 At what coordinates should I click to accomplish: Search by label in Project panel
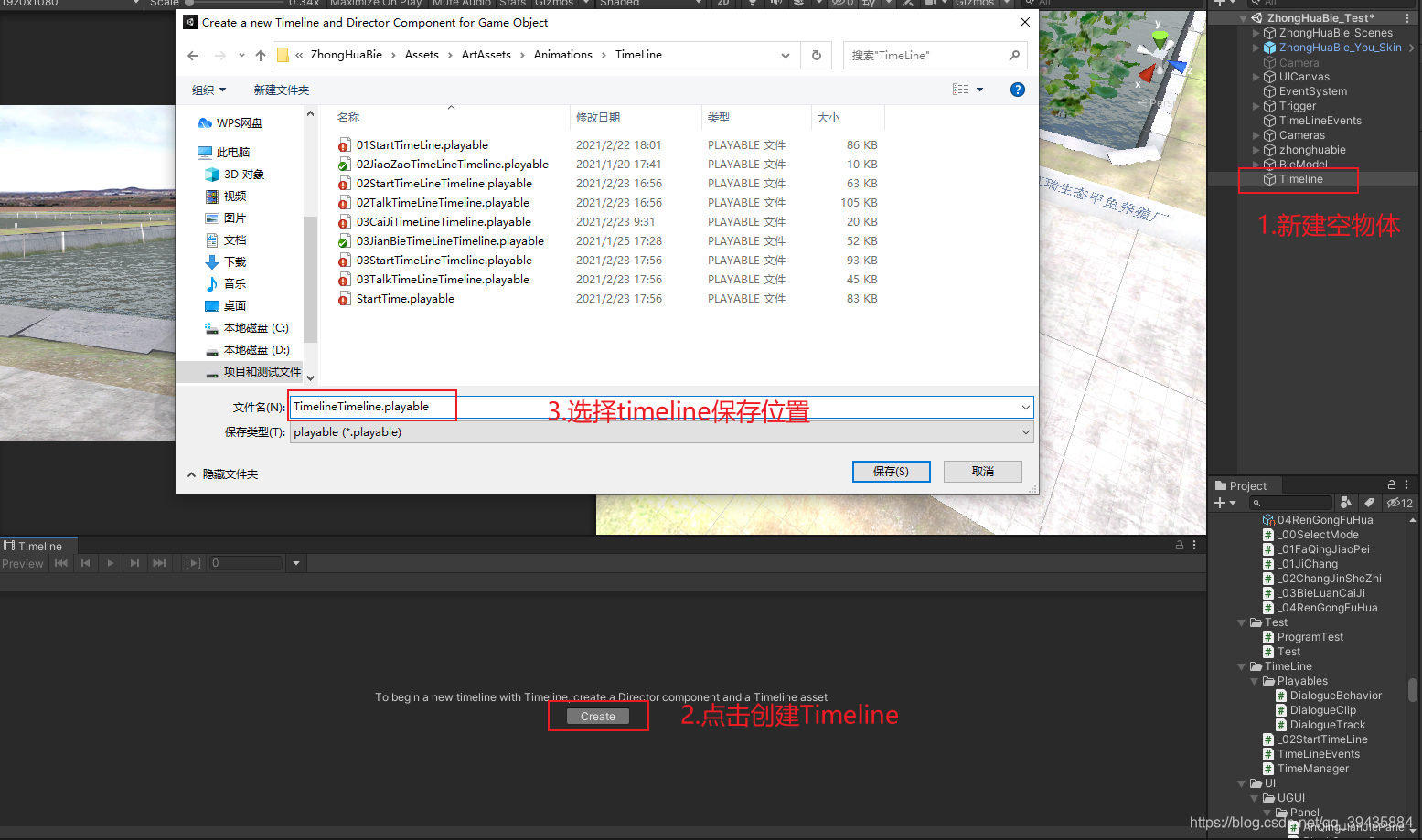[x=1369, y=503]
